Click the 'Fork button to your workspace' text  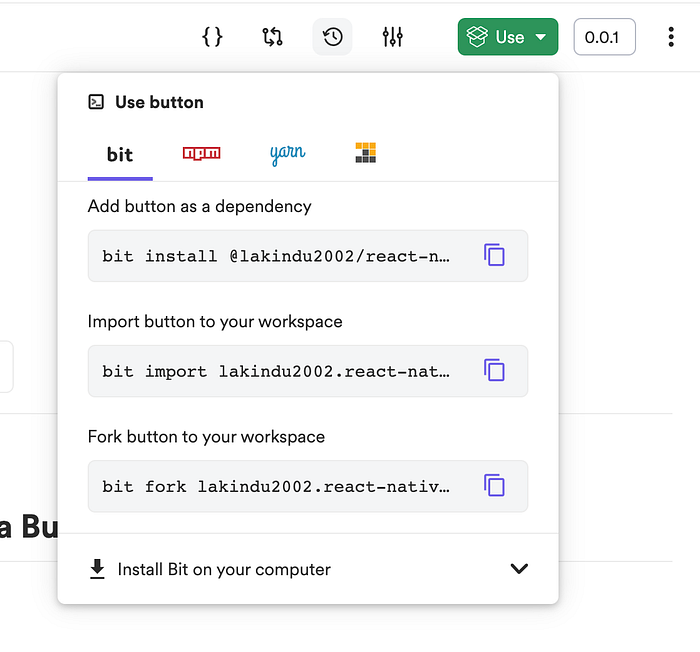pyautogui.click(x=206, y=437)
